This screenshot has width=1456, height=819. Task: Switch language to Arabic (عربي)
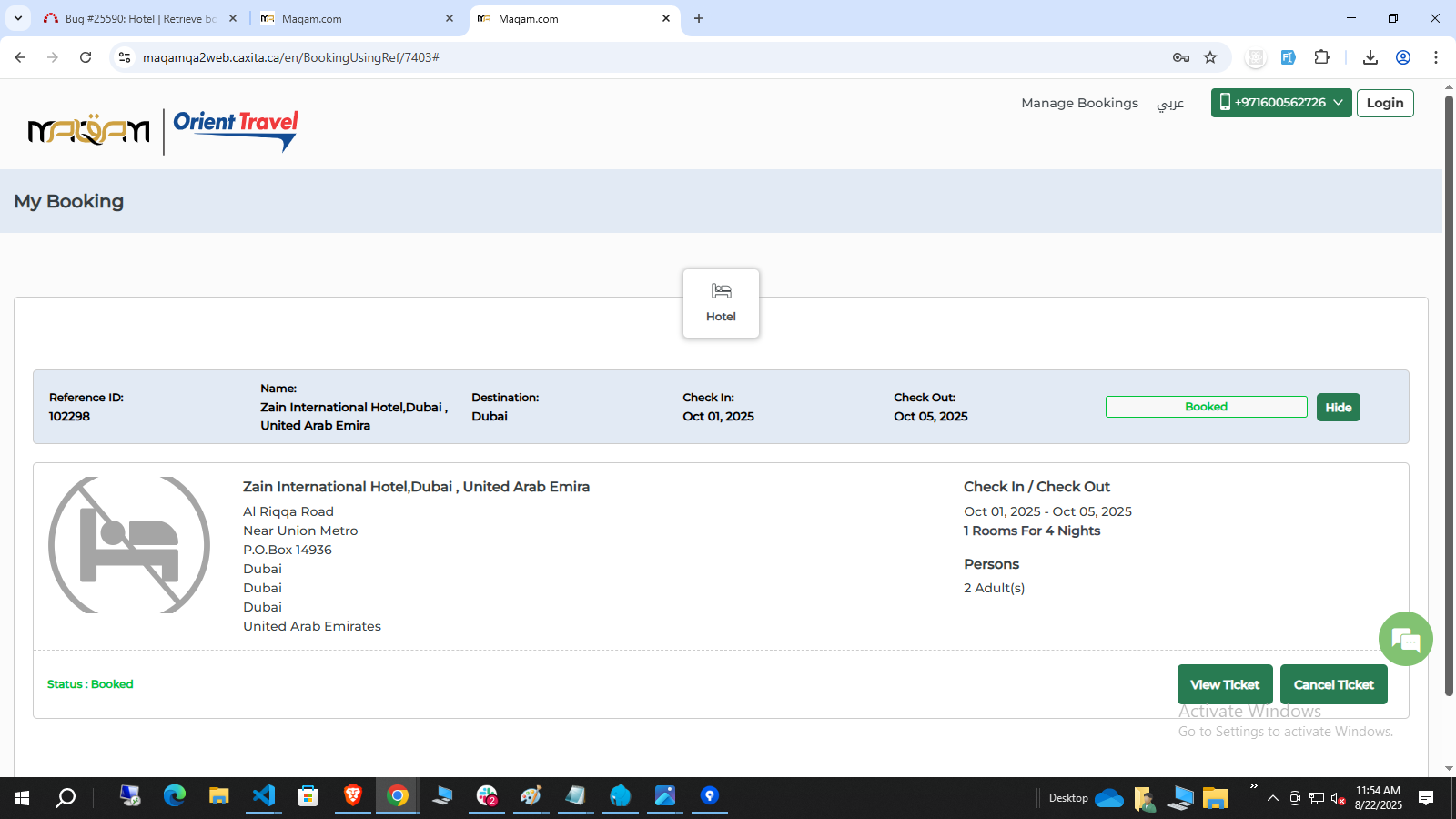1170,104
